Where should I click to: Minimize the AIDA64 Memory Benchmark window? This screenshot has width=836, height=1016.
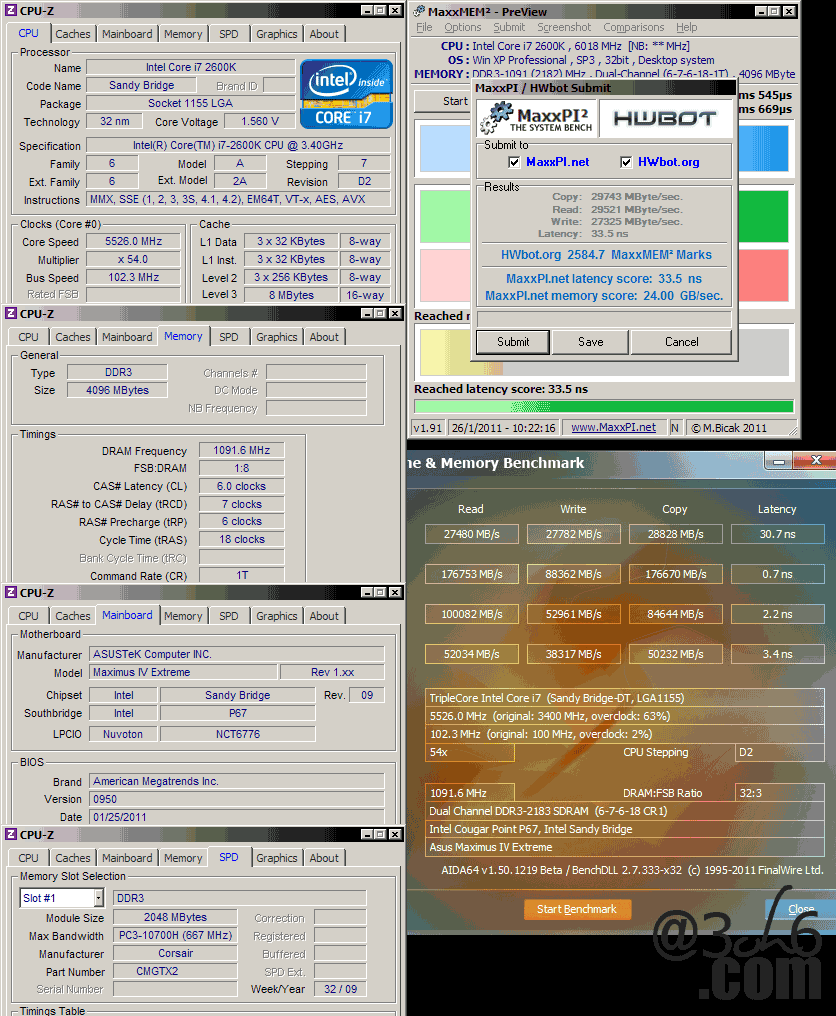tap(779, 461)
